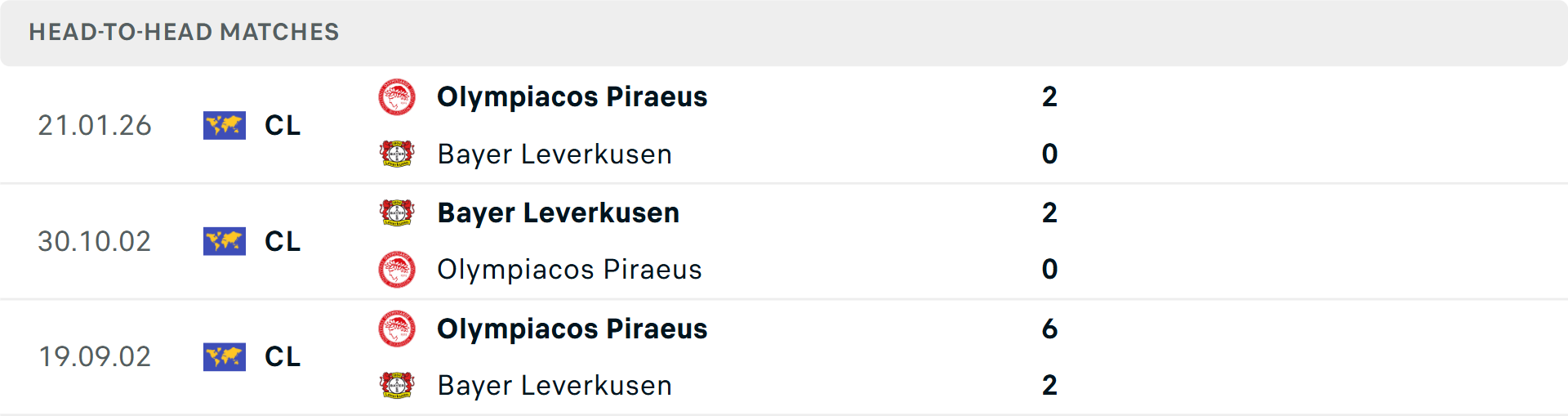Viewport: 1568px width, 416px height.
Task: Click Olympiacos crest in 19.09.02 match
Action: tap(397, 329)
